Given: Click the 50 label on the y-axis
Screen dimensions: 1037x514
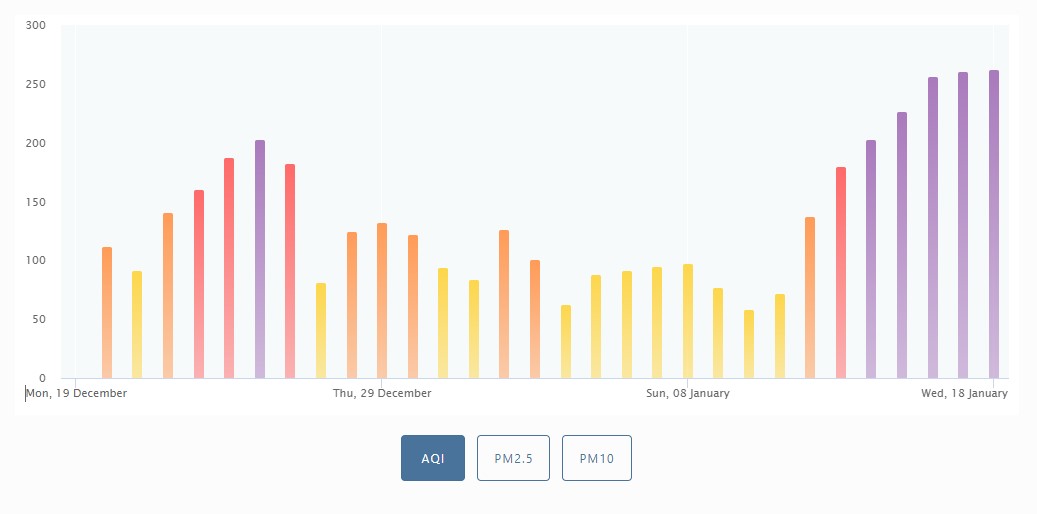Looking at the screenshot, I should (x=39, y=319).
